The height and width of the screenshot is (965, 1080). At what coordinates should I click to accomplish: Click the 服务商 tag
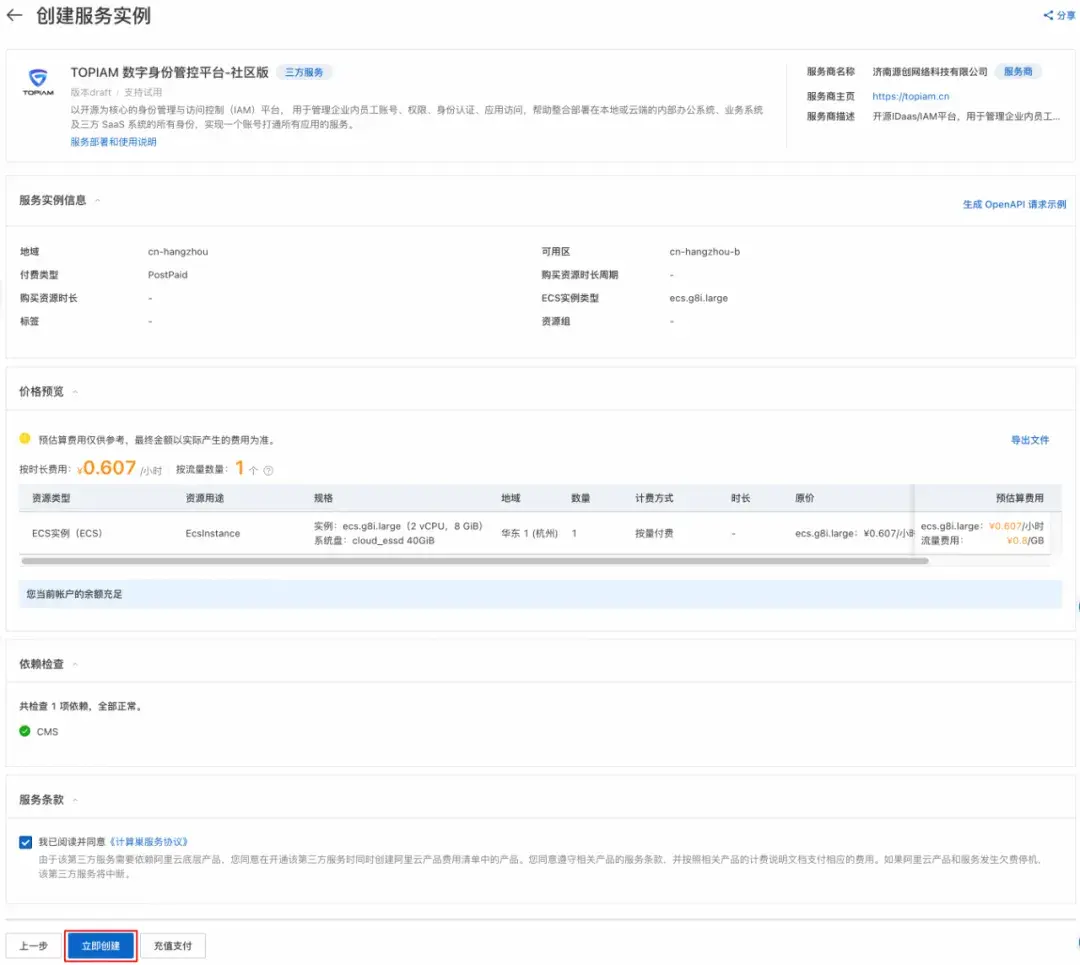click(x=1018, y=72)
